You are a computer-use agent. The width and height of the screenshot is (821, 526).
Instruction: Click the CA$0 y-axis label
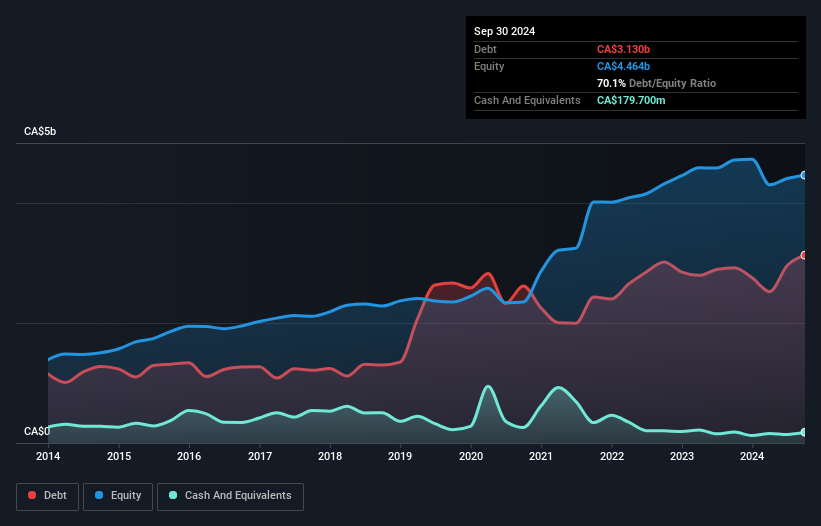(x=37, y=431)
